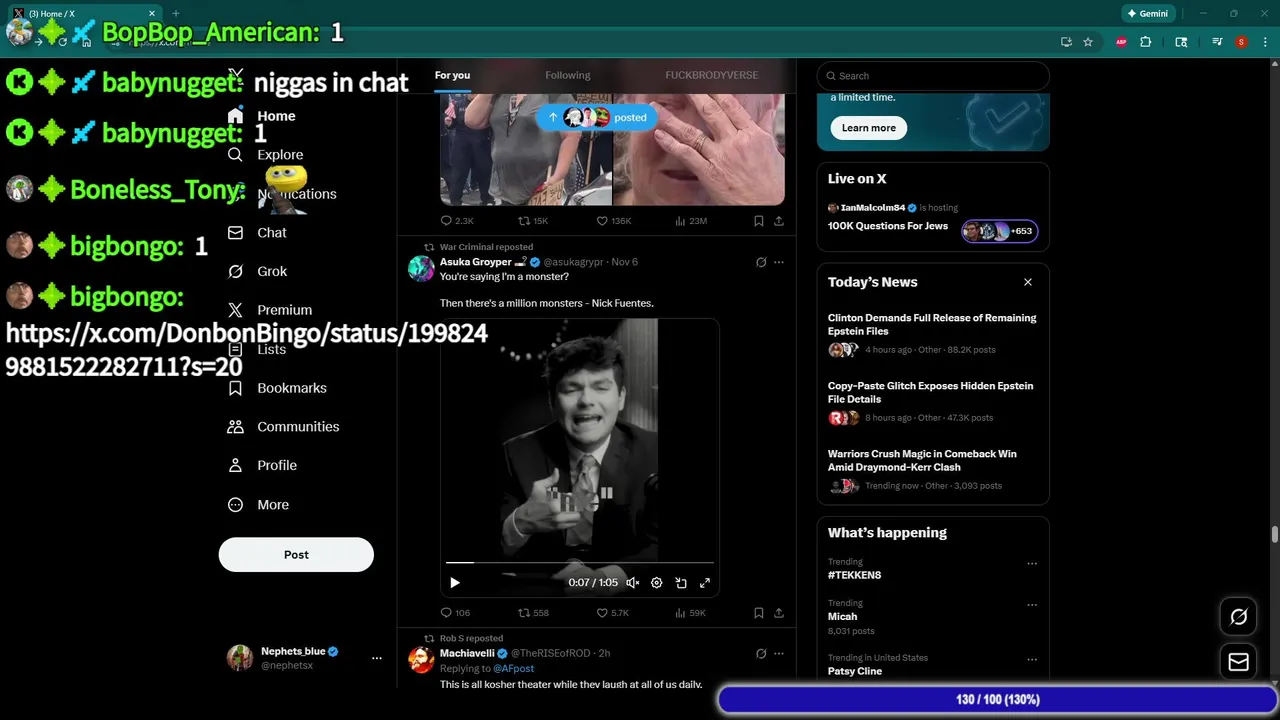Open the floating Messages envelope button
The width and height of the screenshot is (1280, 720).
pyautogui.click(x=1239, y=662)
